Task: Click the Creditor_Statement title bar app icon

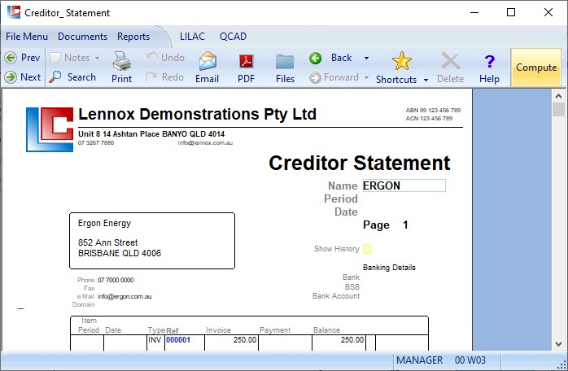Action: (14, 12)
